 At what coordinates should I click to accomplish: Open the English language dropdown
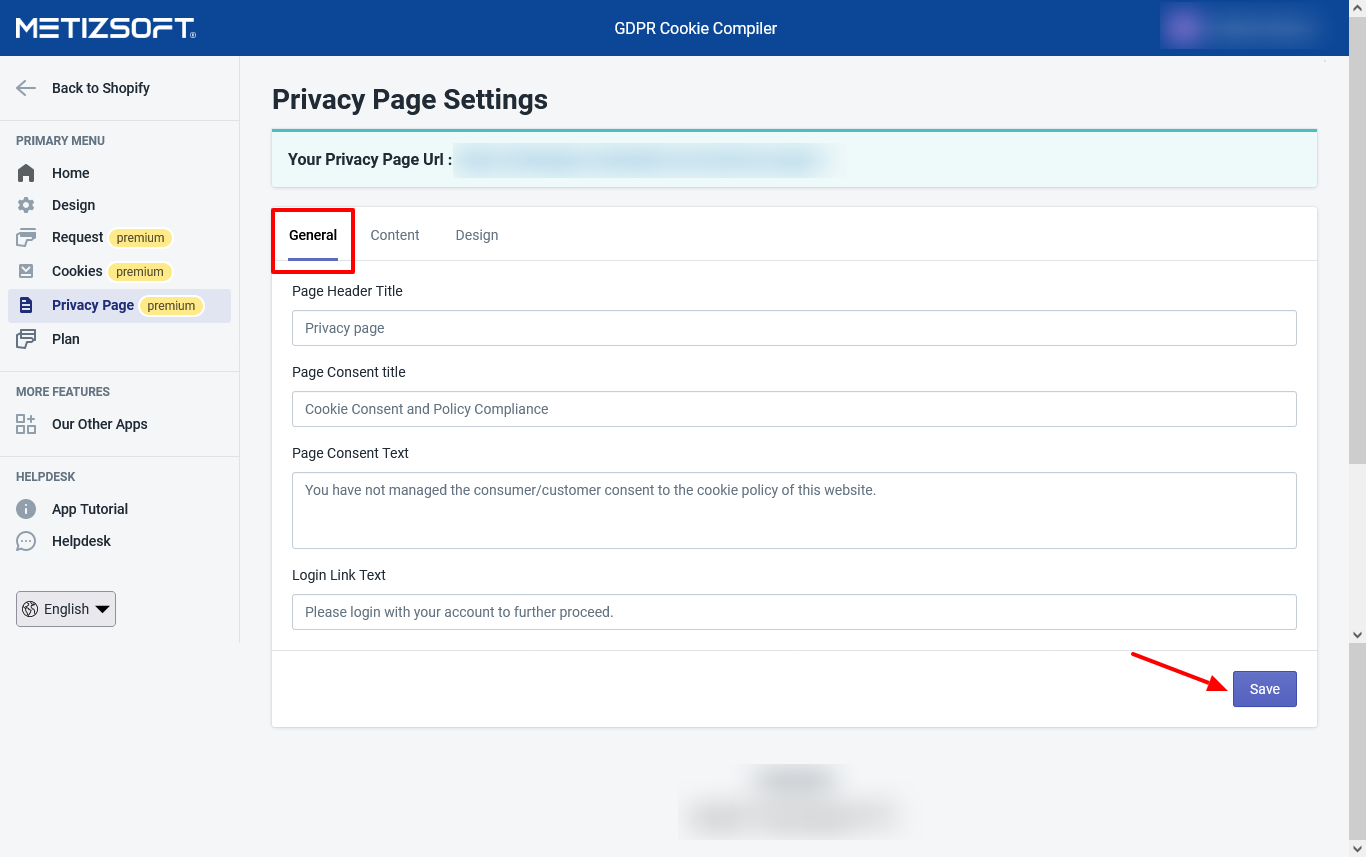pyautogui.click(x=66, y=609)
